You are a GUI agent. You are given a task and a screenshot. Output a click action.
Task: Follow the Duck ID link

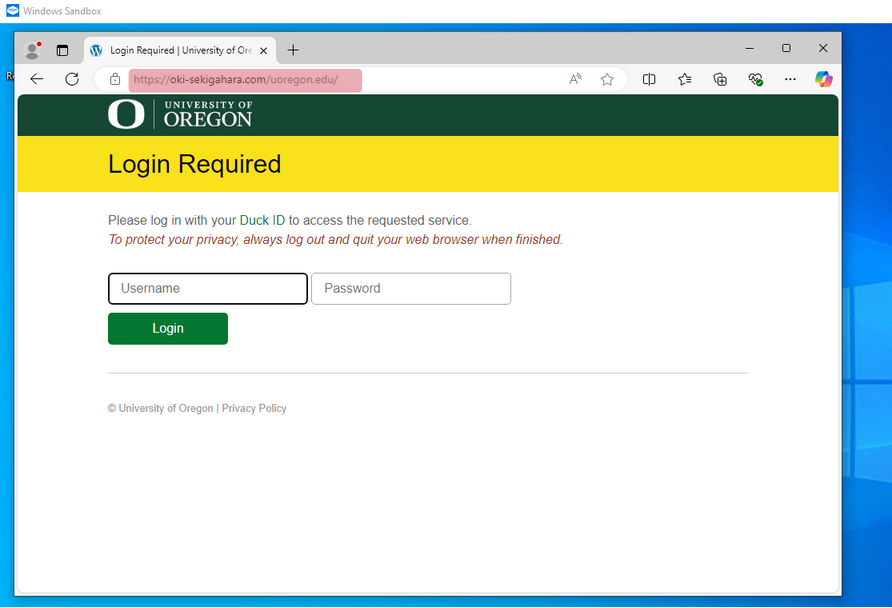(262, 220)
